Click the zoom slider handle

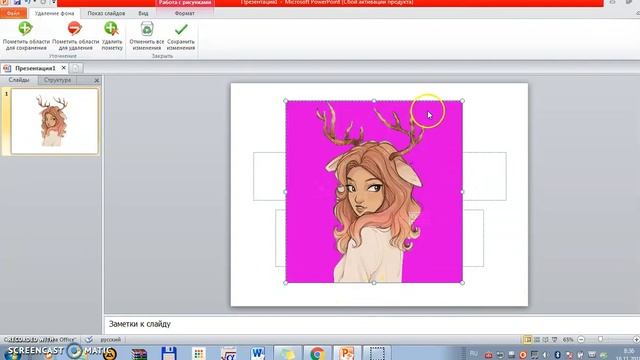600,339
